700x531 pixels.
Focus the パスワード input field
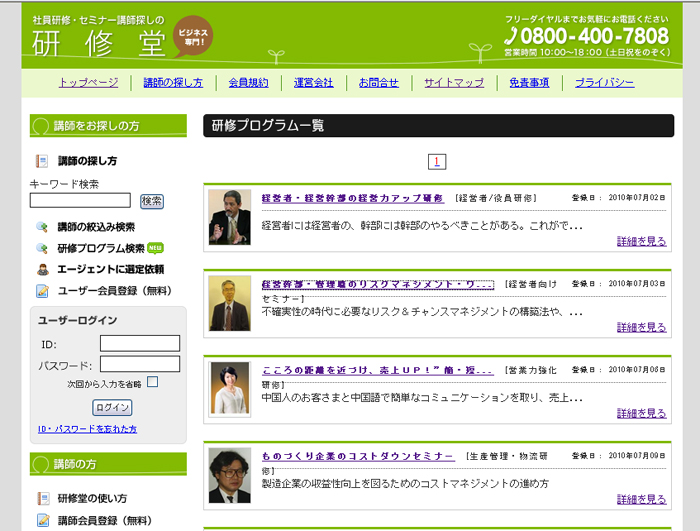[x=139, y=364]
